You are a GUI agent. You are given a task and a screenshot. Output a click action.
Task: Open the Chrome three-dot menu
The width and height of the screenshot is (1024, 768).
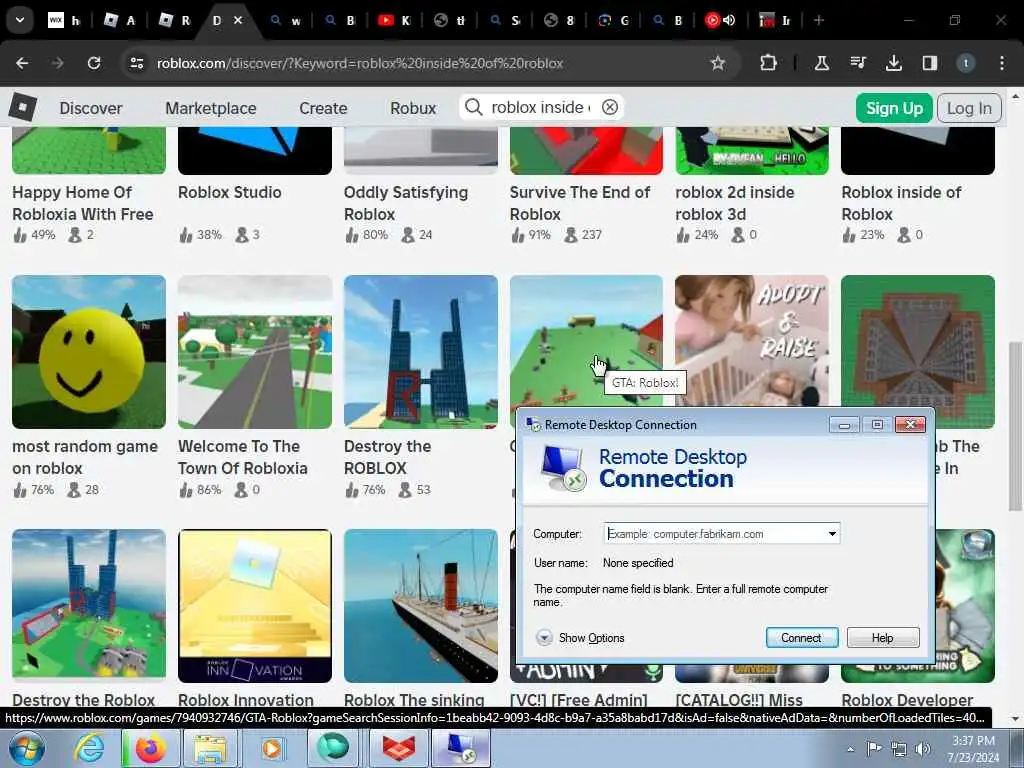click(1002, 63)
